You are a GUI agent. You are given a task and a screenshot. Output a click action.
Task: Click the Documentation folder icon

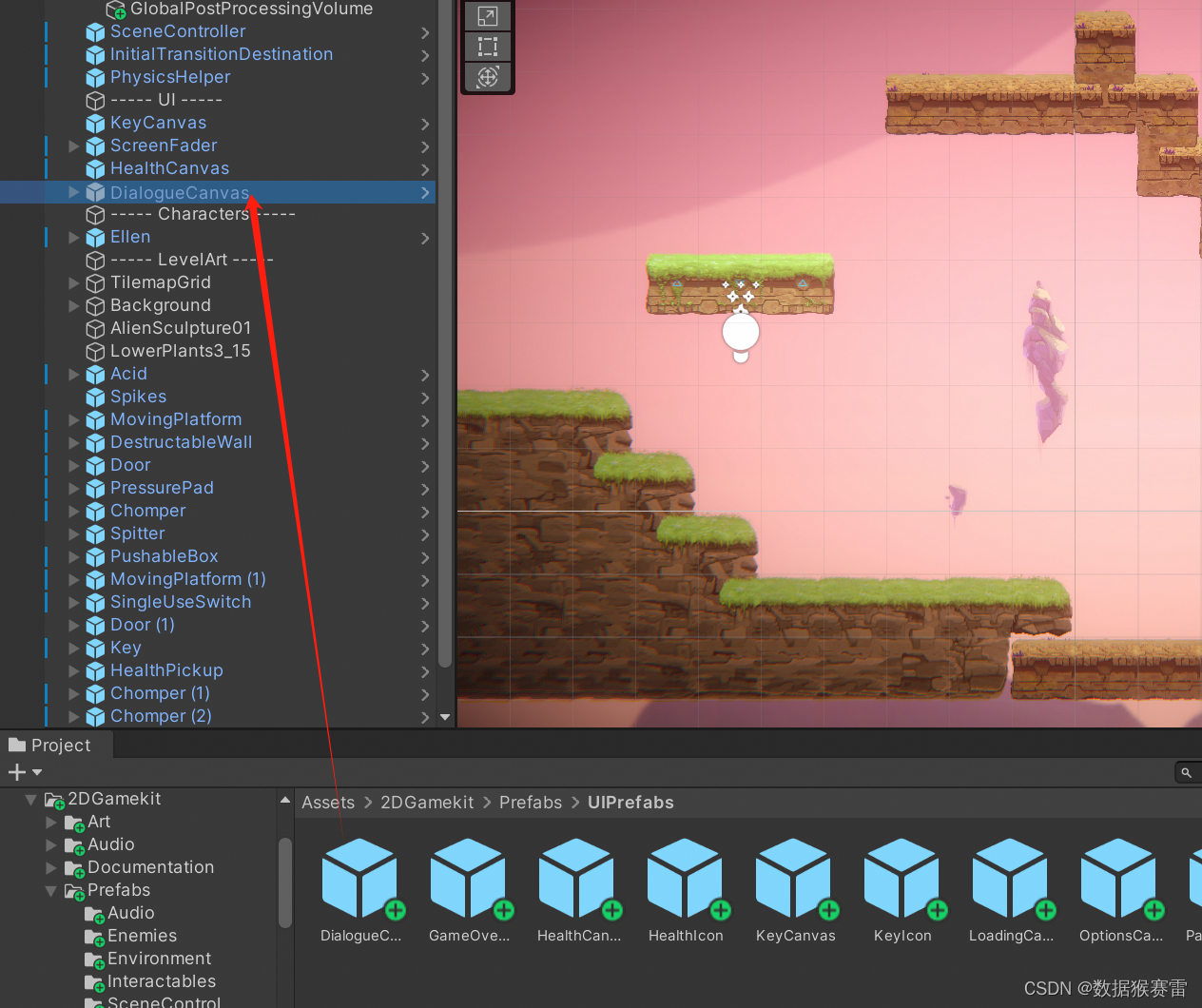point(74,868)
